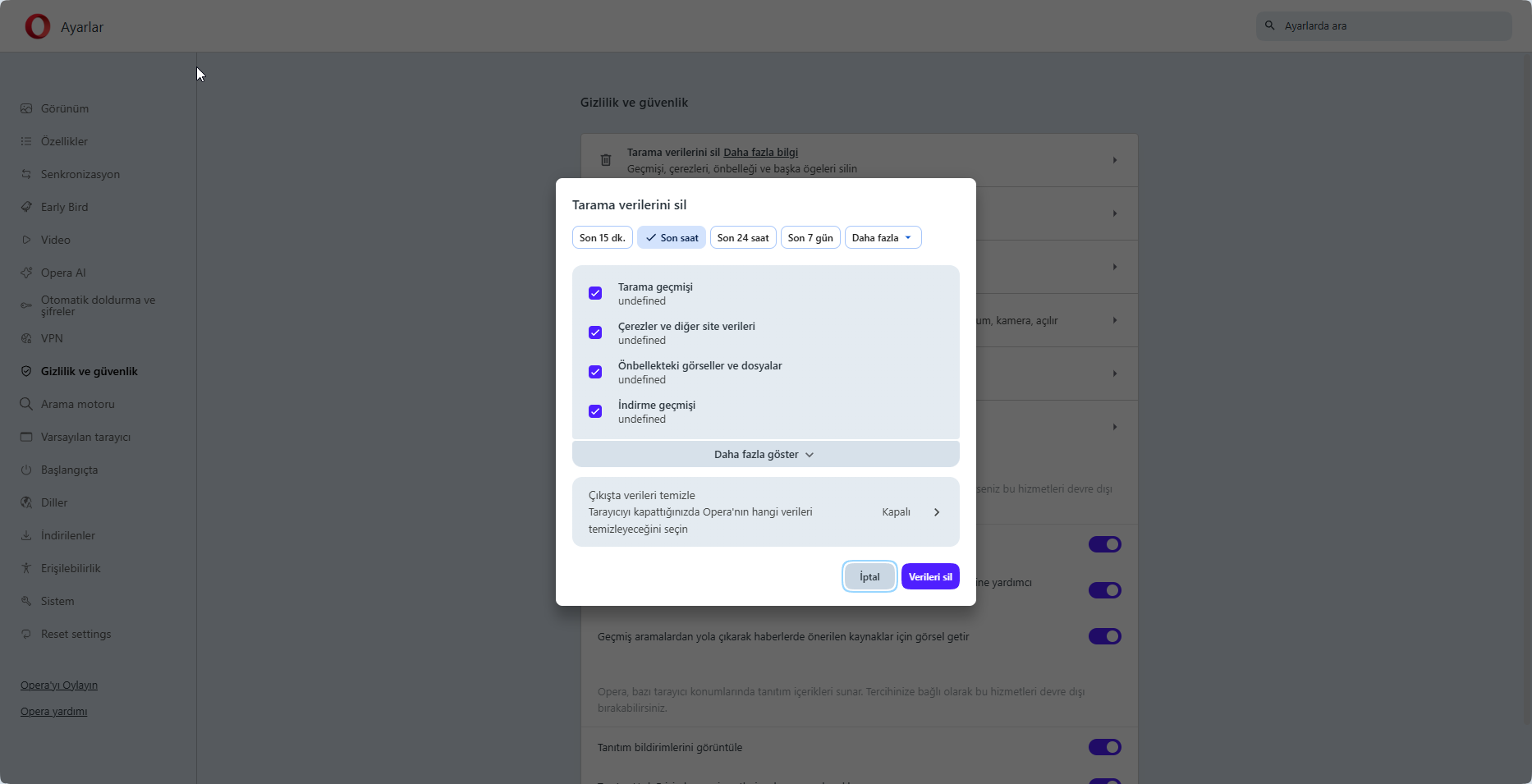The width and height of the screenshot is (1532, 784).
Task: Click the key icon for Otomatik doldurma
Action: tap(26, 305)
